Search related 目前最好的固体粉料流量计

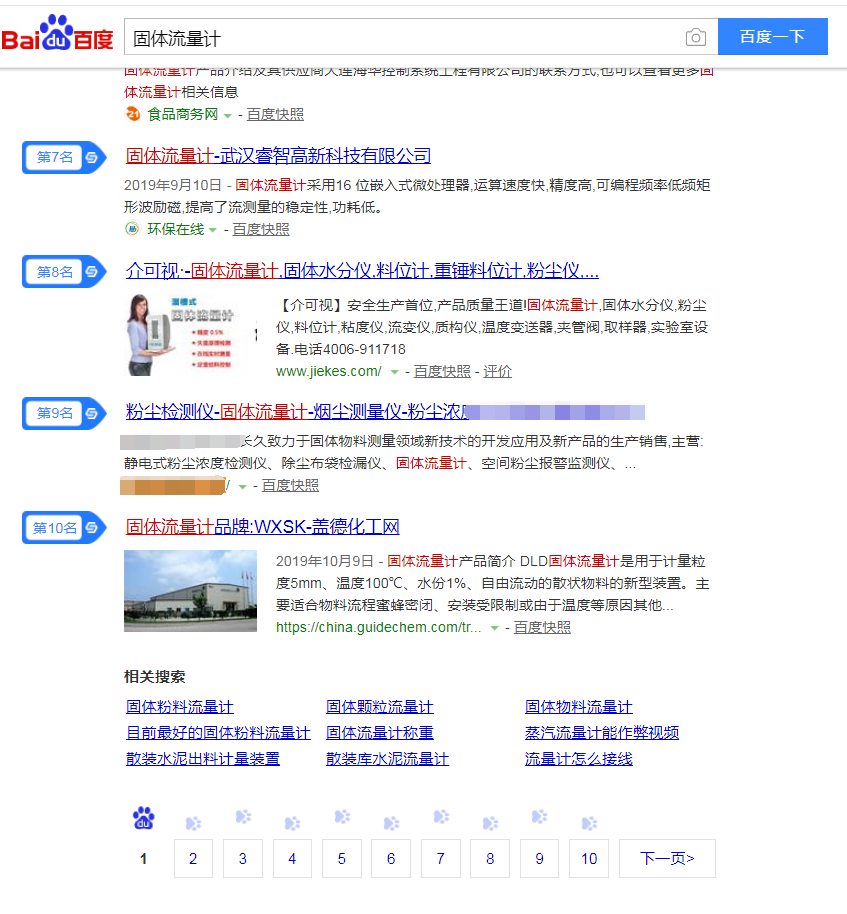click(218, 733)
